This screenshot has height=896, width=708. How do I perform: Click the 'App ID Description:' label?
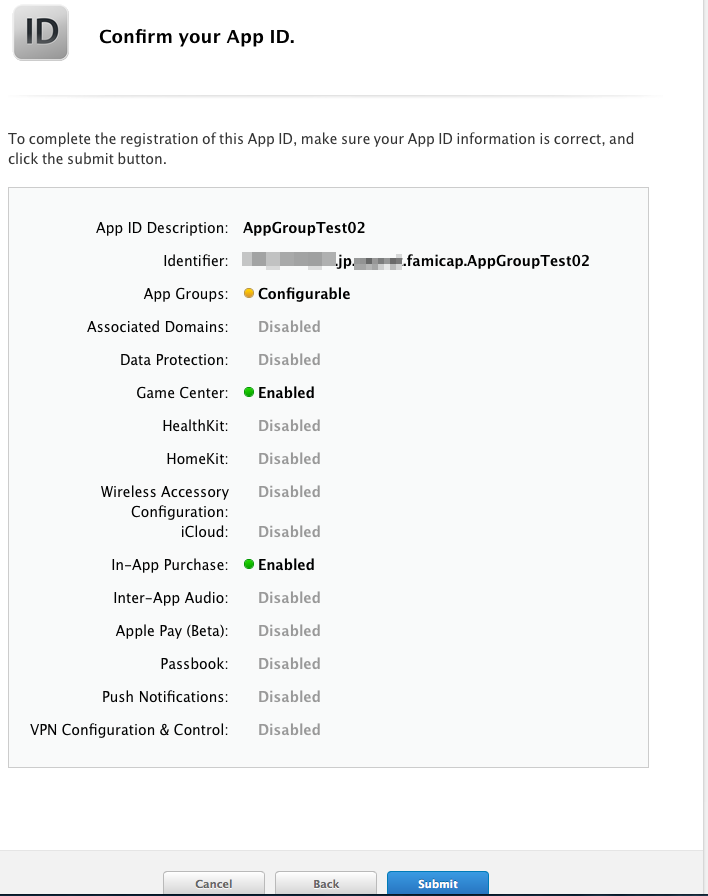pyautogui.click(x=162, y=228)
